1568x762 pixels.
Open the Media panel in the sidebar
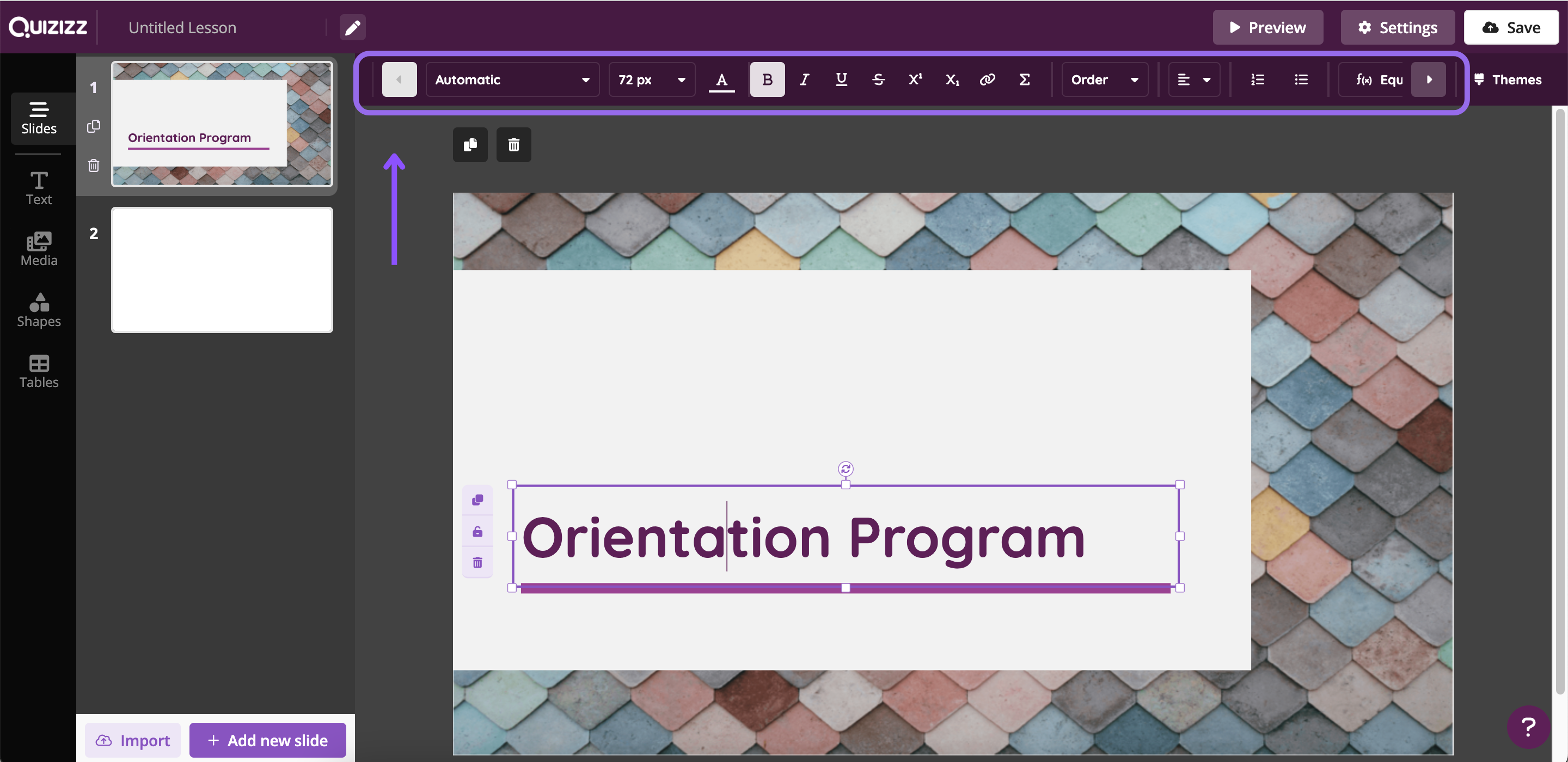click(x=39, y=249)
